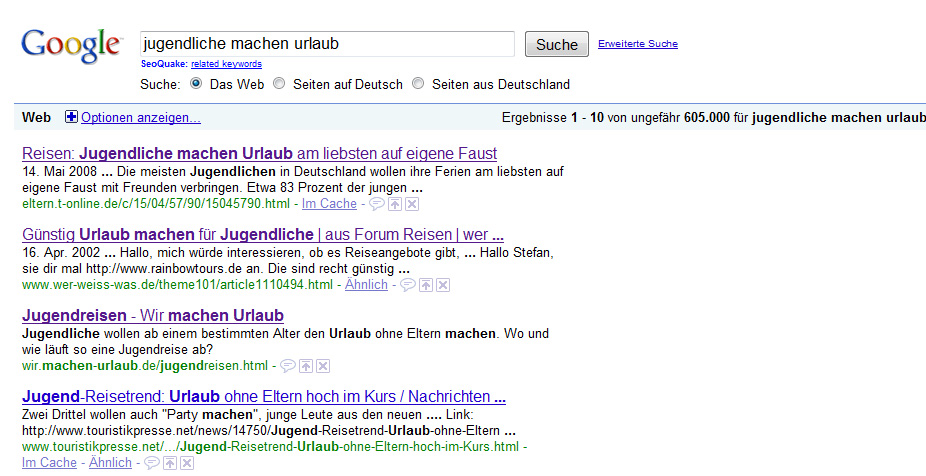Viewport: 926px width, 476px height.
Task: Remove the touristikpresse.net result with X icon
Action: pyautogui.click(x=187, y=462)
